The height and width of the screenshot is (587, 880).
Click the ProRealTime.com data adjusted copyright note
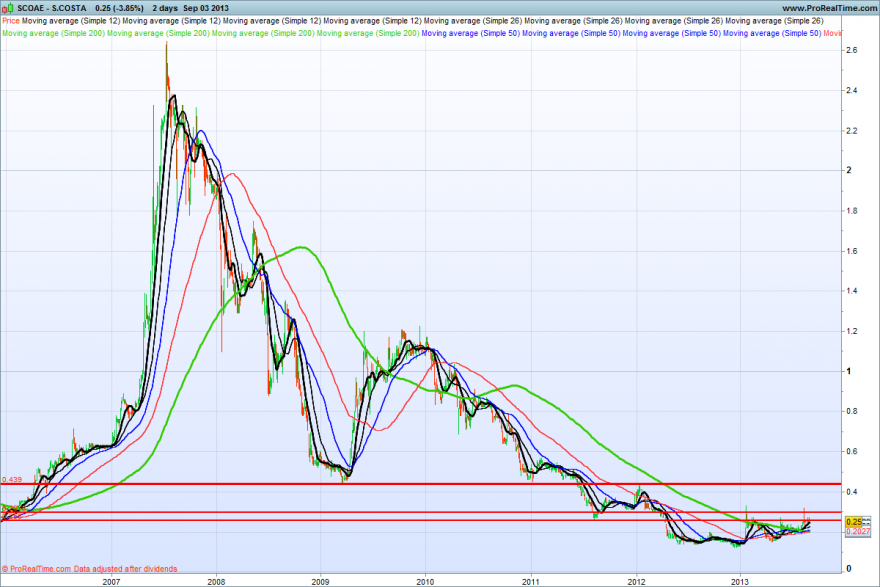[x=89, y=568]
